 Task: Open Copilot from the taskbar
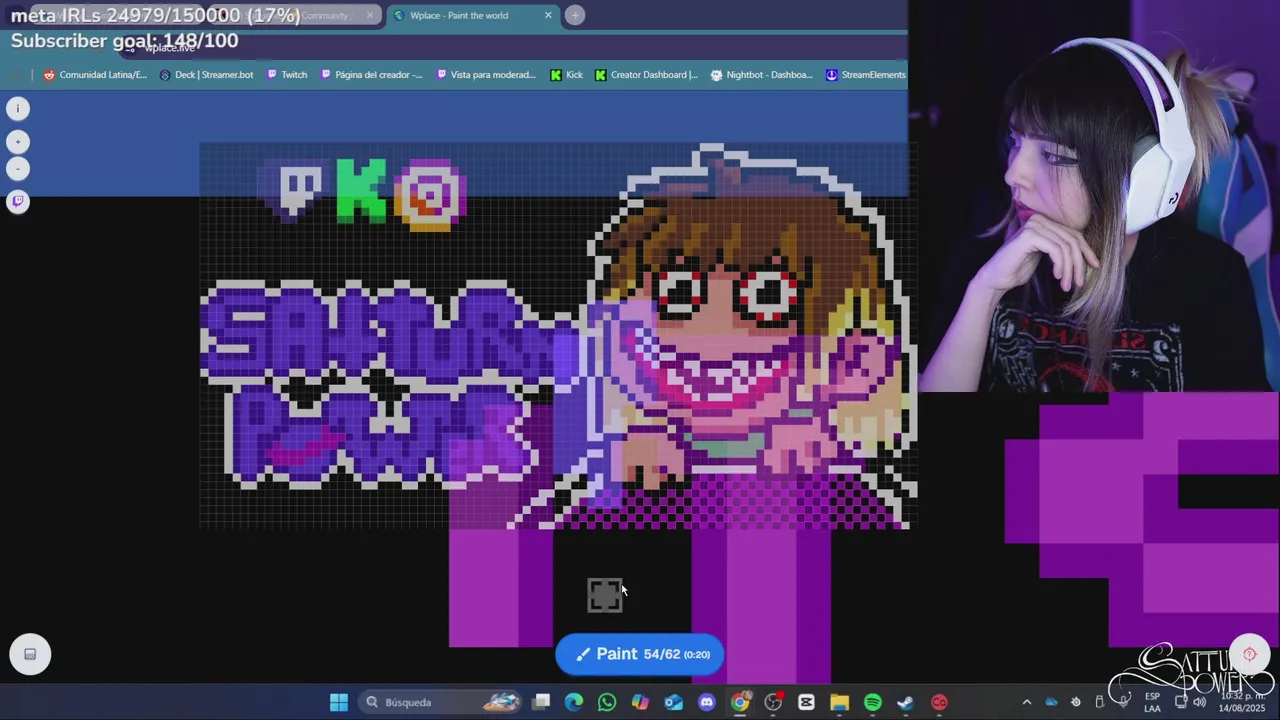[x=640, y=702]
